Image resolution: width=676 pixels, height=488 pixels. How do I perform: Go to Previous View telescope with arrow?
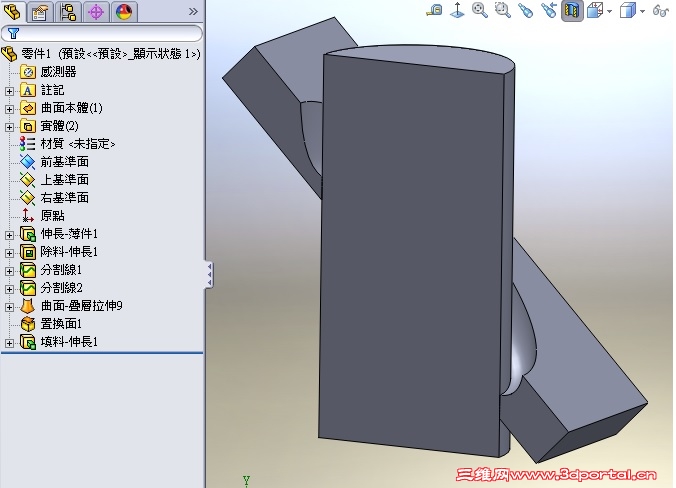pyautogui.click(x=549, y=10)
